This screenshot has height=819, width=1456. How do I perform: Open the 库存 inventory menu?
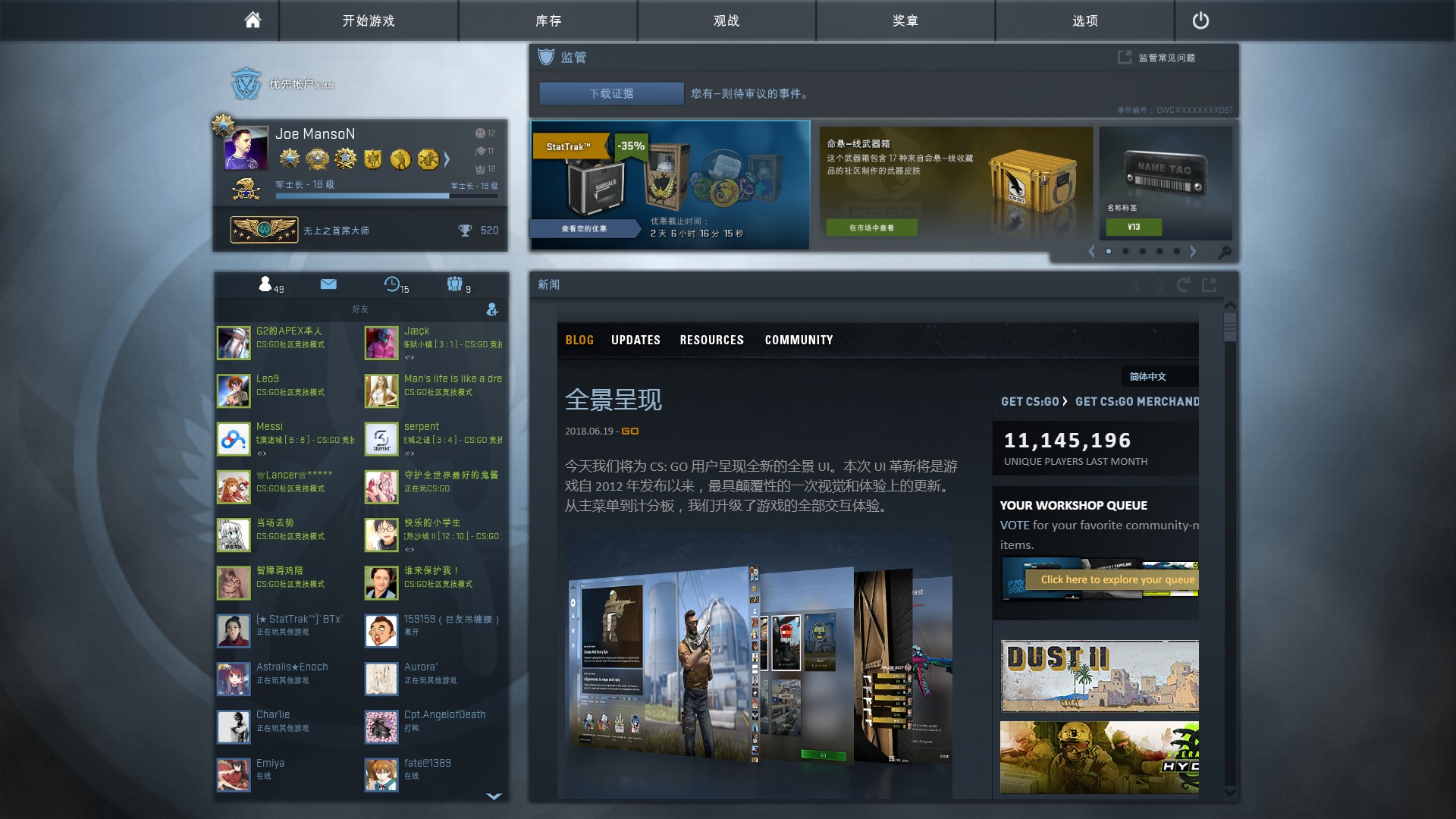(x=548, y=20)
